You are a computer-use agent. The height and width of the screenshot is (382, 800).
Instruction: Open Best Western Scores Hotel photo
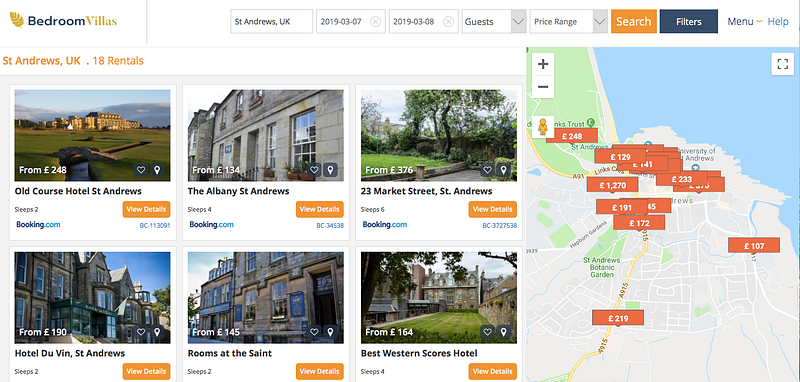[x=439, y=297]
